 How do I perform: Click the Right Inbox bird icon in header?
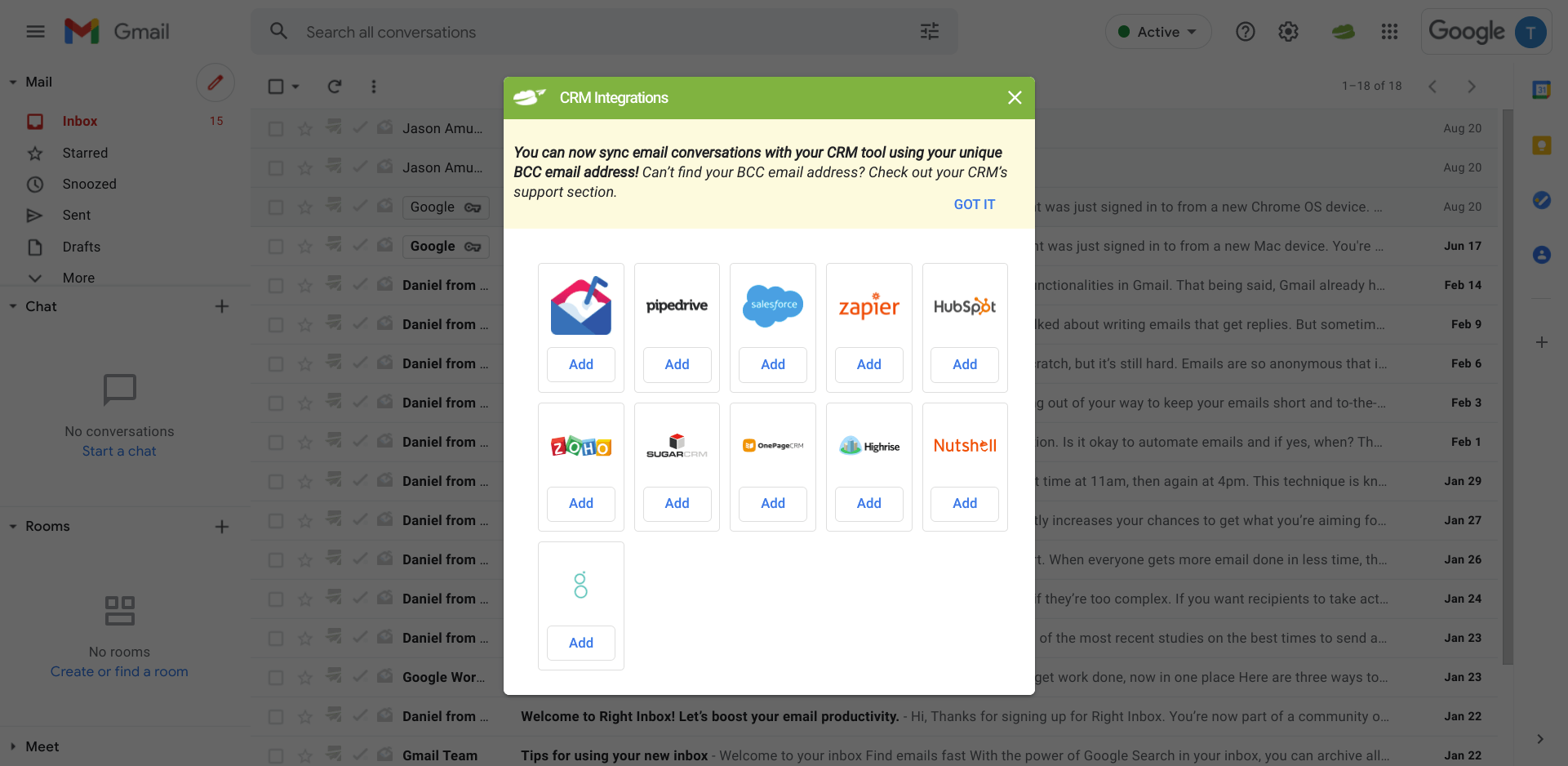pos(1343,32)
